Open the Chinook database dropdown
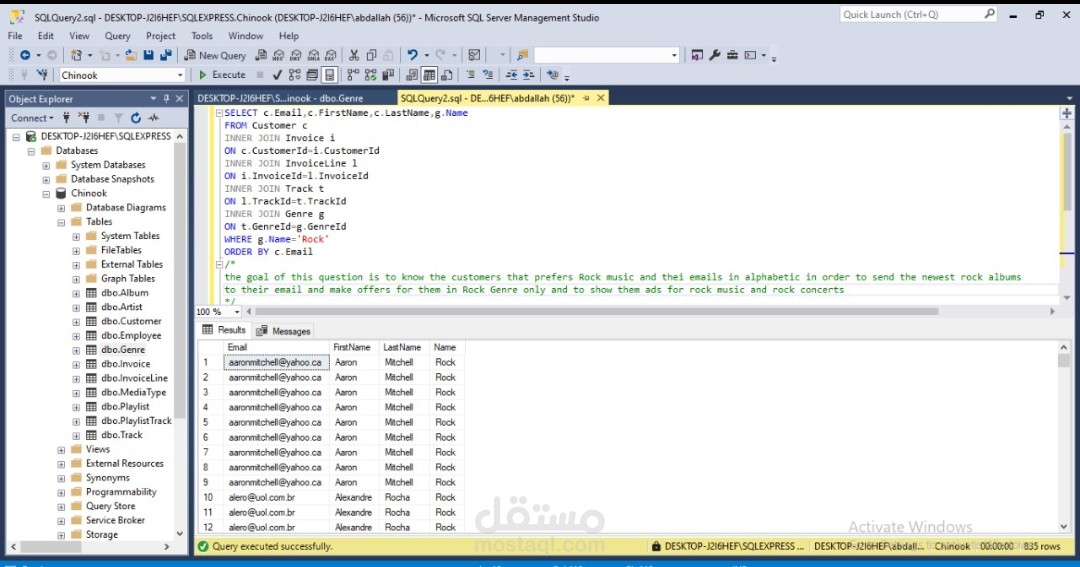1080x567 pixels. 180,75
